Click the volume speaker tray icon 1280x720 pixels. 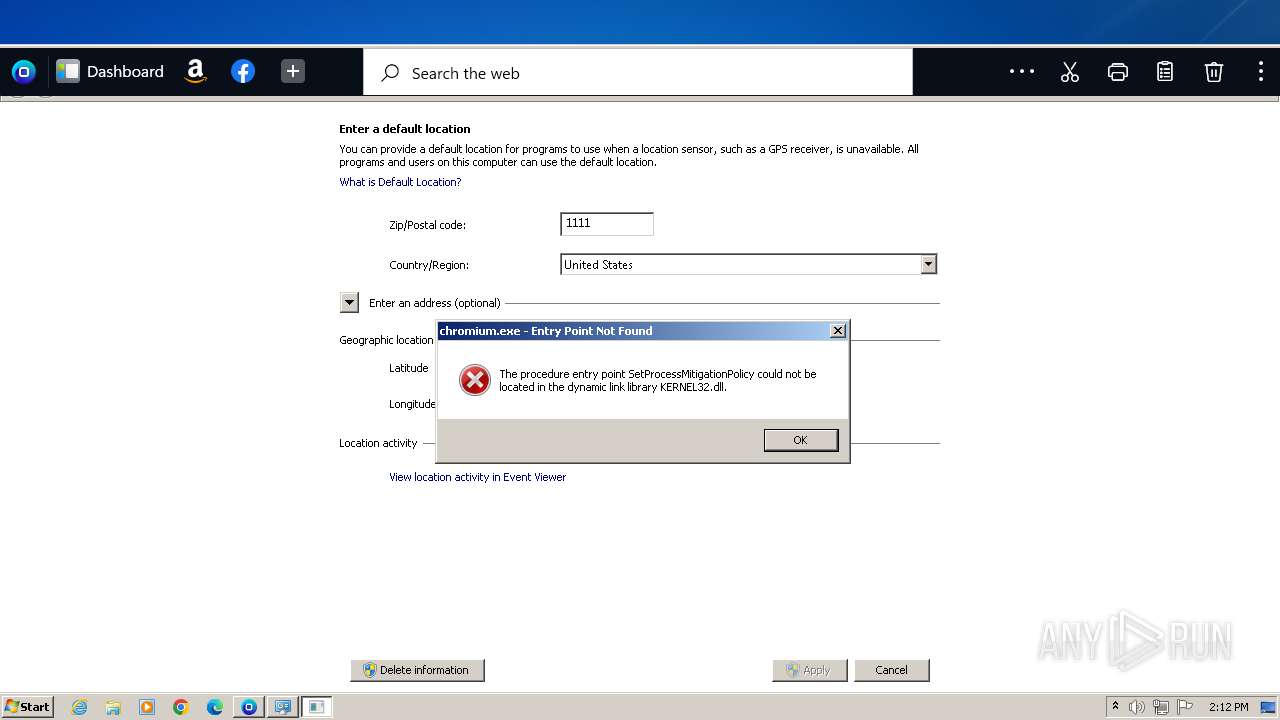(x=1136, y=707)
